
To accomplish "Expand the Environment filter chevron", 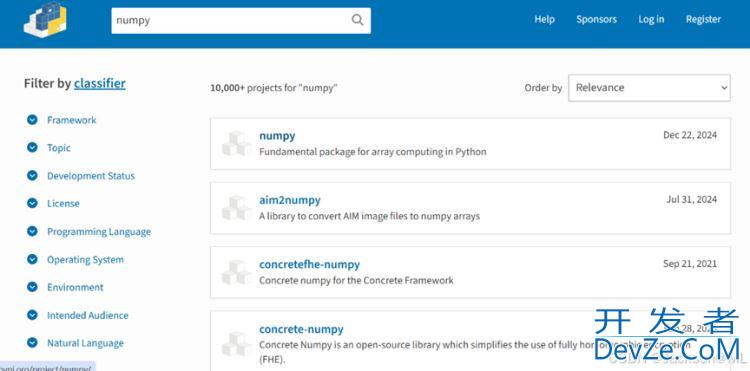I will click(x=32, y=287).
